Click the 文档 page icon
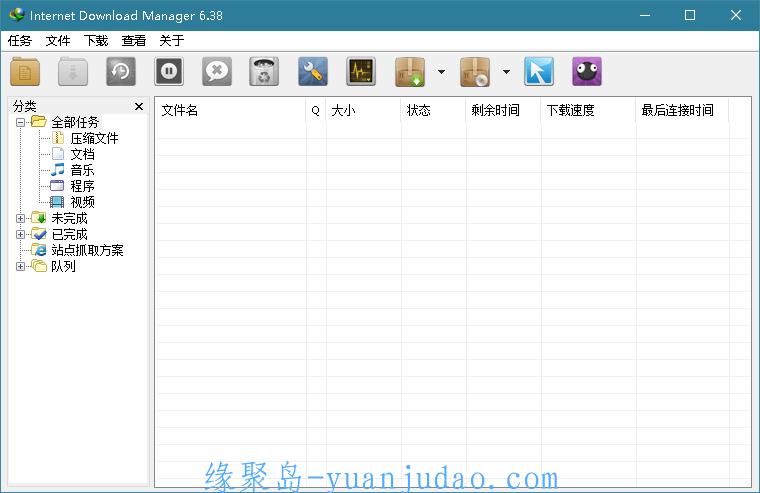Image resolution: width=760 pixels, height=493 pixels. coord(58,154)
